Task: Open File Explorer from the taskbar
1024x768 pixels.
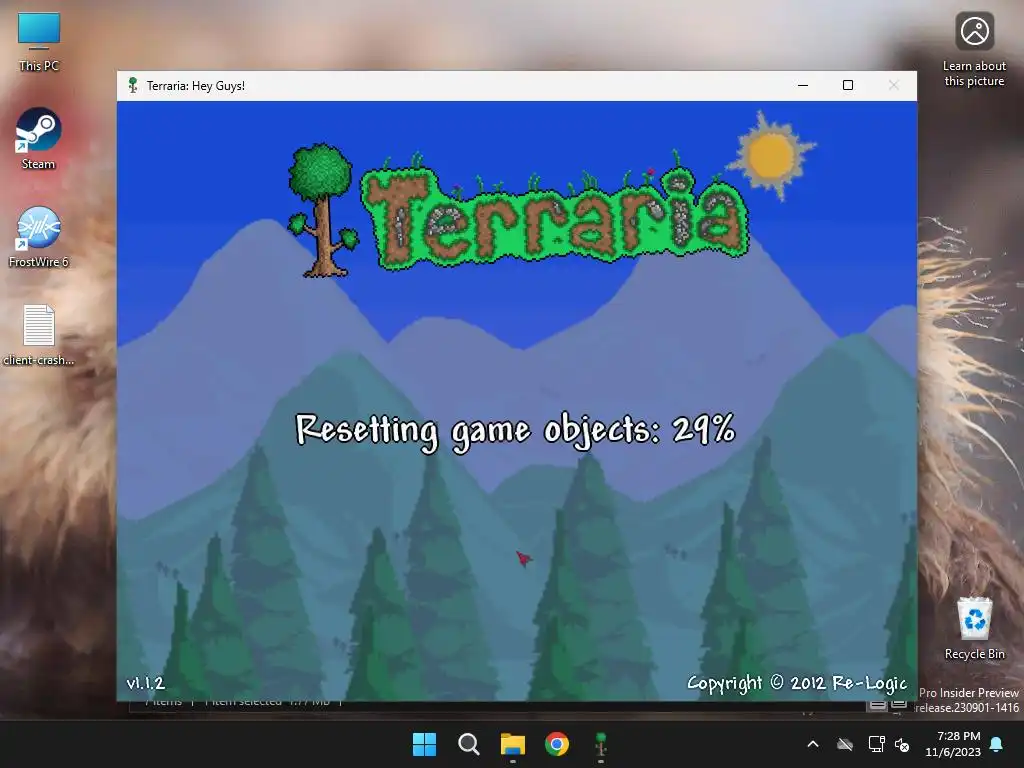Action: point(513,744)
